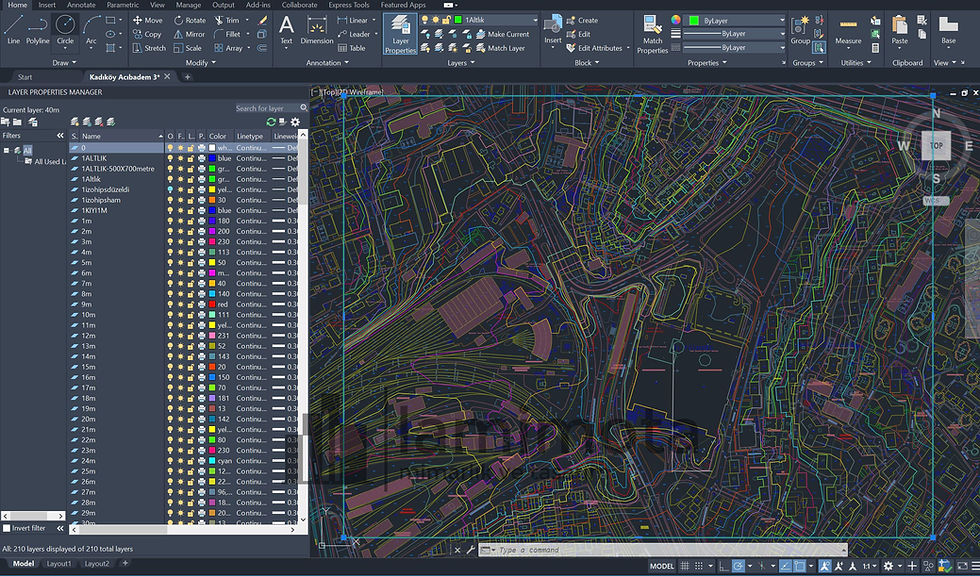The height and width of the screenshot is (576, 980).
Task: Open the Insert ribbon tab
Action: click(x=47, y=5)
